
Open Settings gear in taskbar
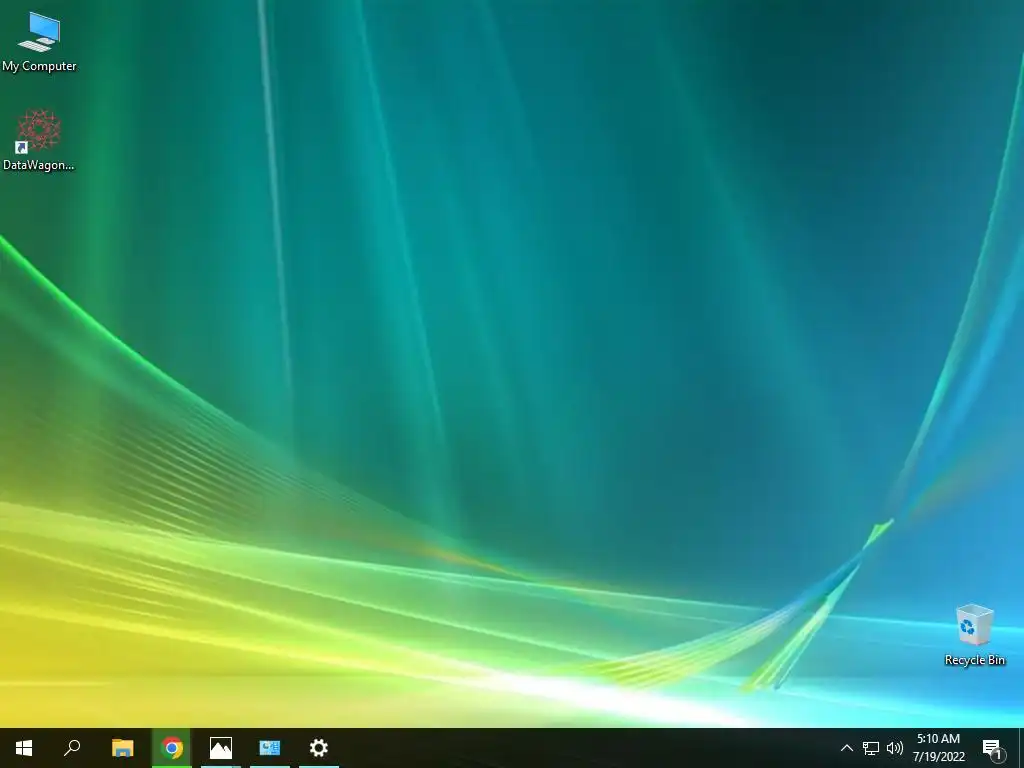coord(319,748)
